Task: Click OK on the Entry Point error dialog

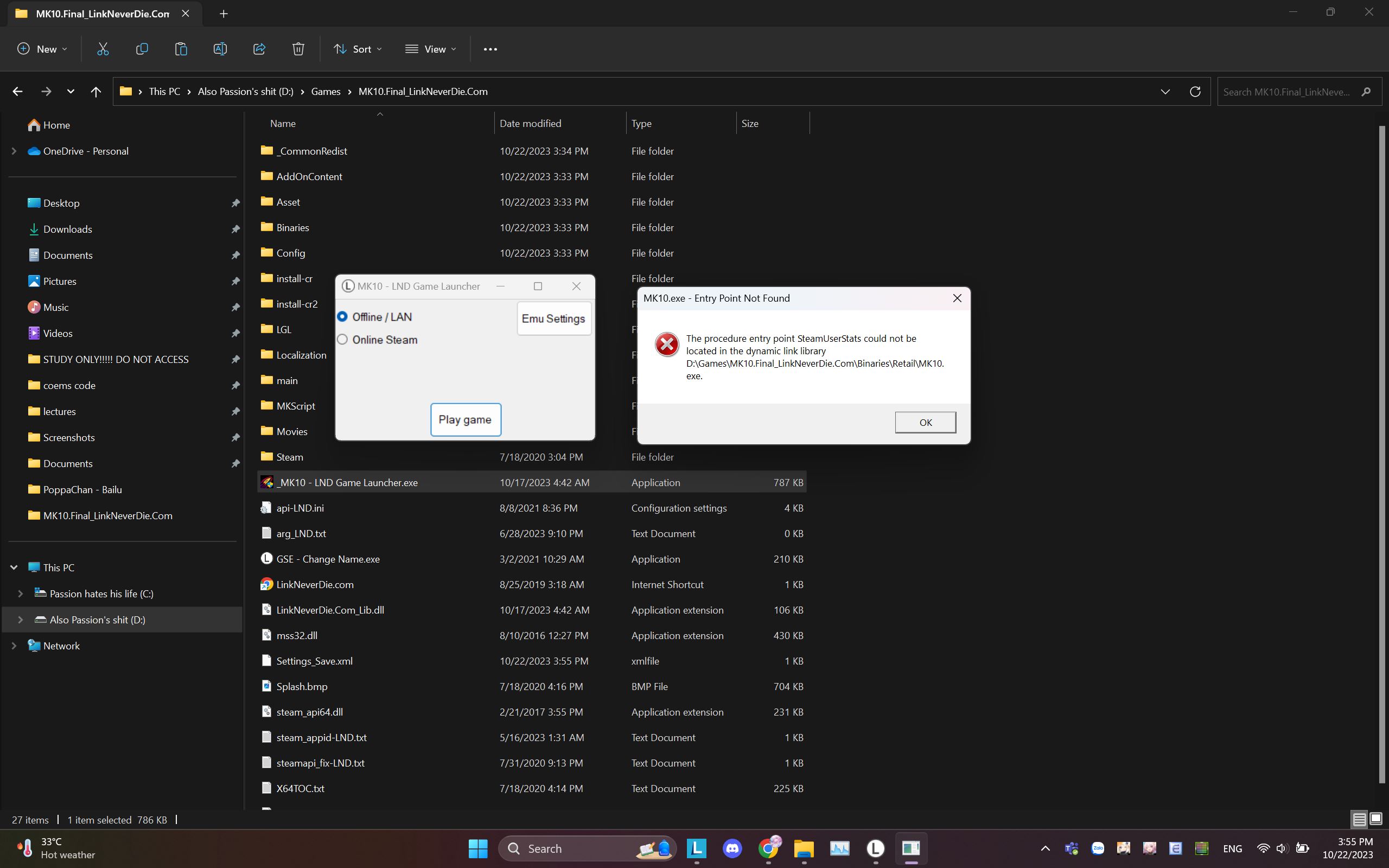Action: [925, 422]
